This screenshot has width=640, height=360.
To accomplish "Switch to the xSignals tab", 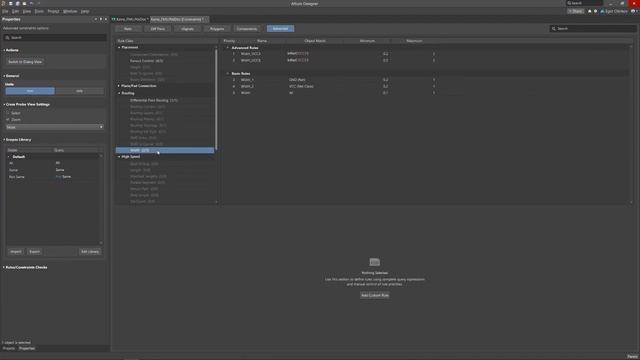I will [187, 29].
